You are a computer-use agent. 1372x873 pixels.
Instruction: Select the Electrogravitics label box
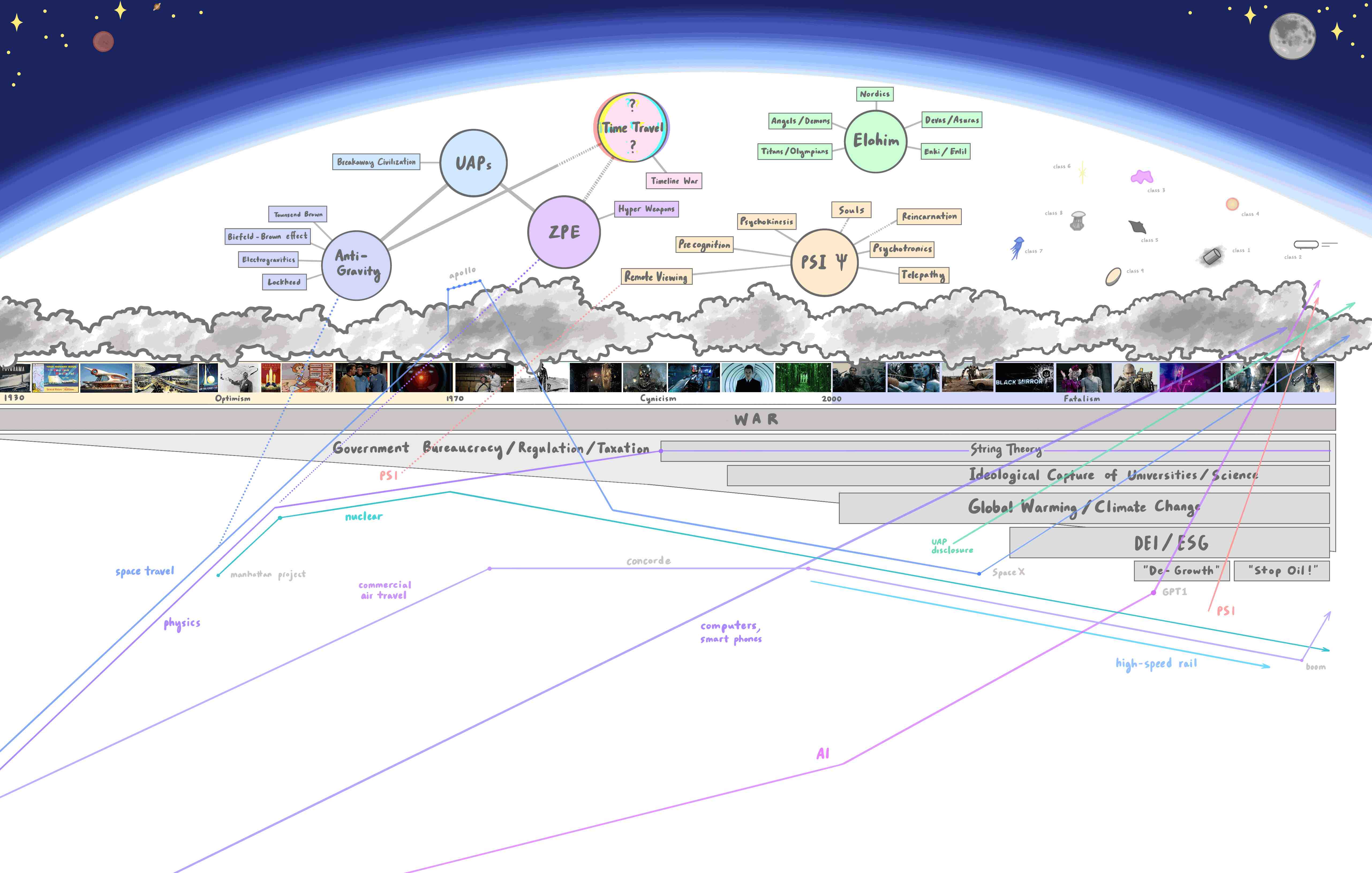tap(268, 260)
